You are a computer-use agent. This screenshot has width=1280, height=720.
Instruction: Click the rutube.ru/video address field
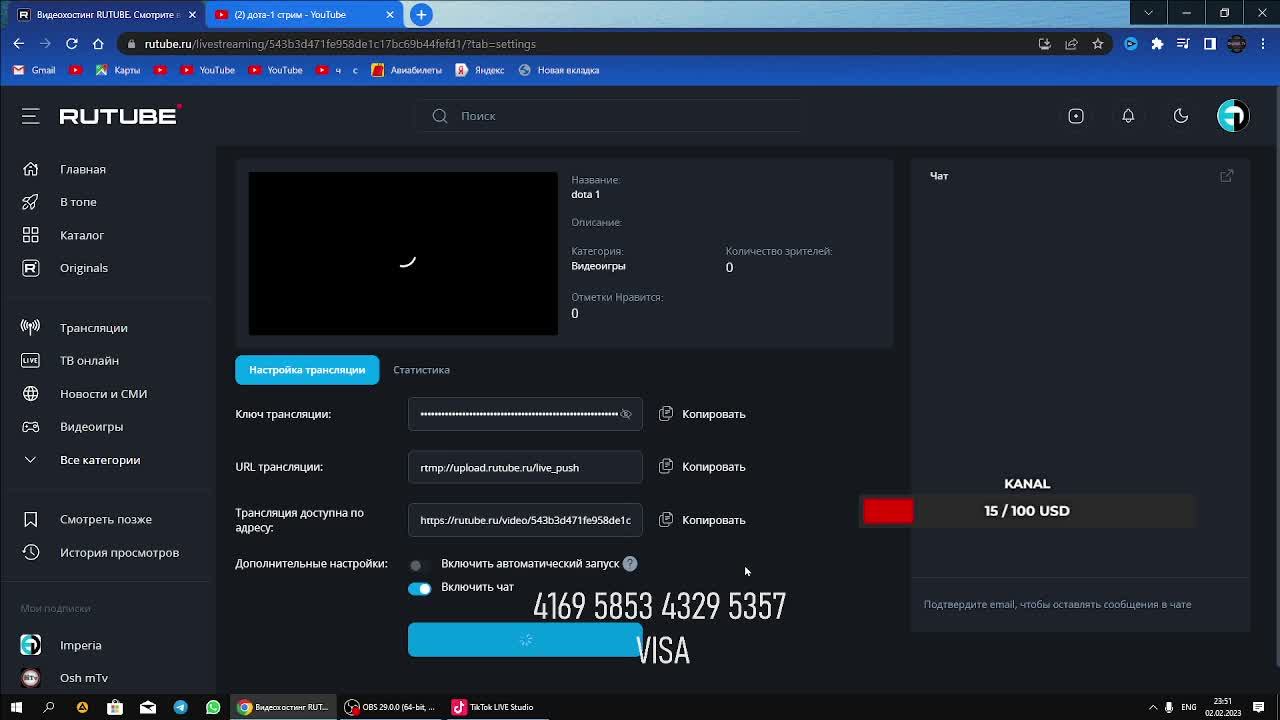pos(525,520)
